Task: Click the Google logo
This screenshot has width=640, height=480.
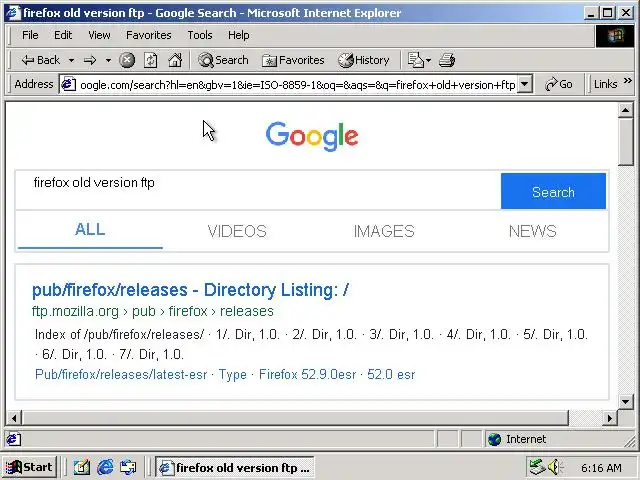Action: click(312, 136)
